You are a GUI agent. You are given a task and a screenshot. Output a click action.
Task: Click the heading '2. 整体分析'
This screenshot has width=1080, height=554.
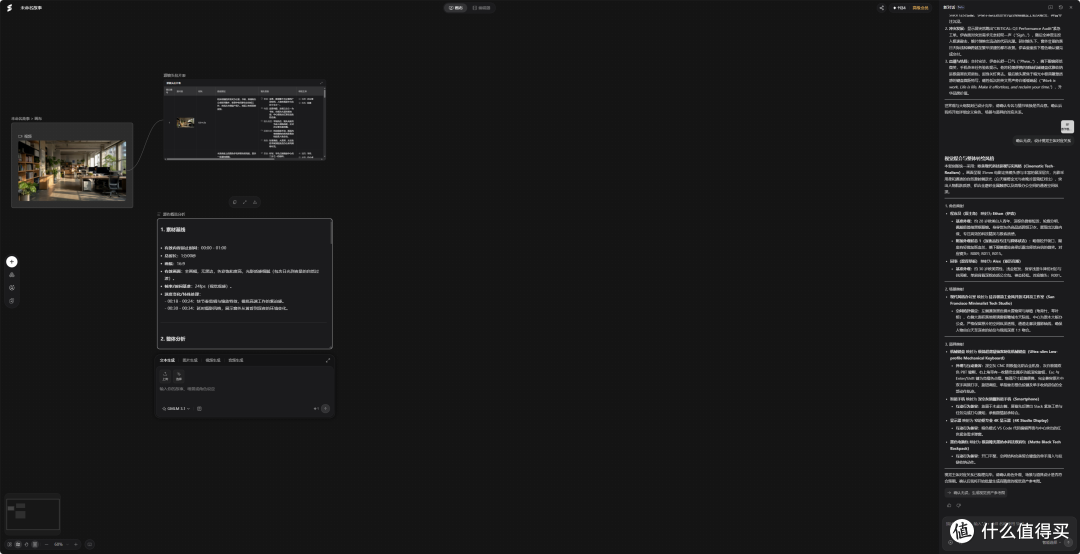click(173, 339)
